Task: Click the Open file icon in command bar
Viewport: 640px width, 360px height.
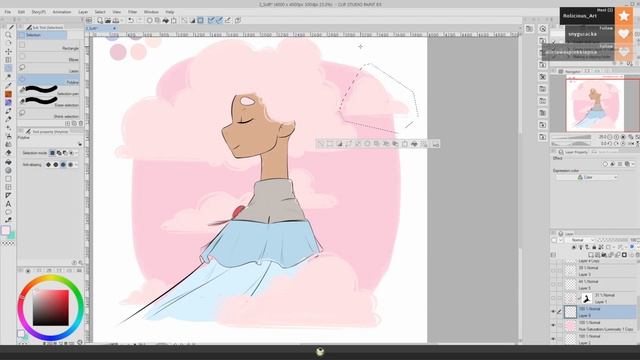Action: pos(108,20)
